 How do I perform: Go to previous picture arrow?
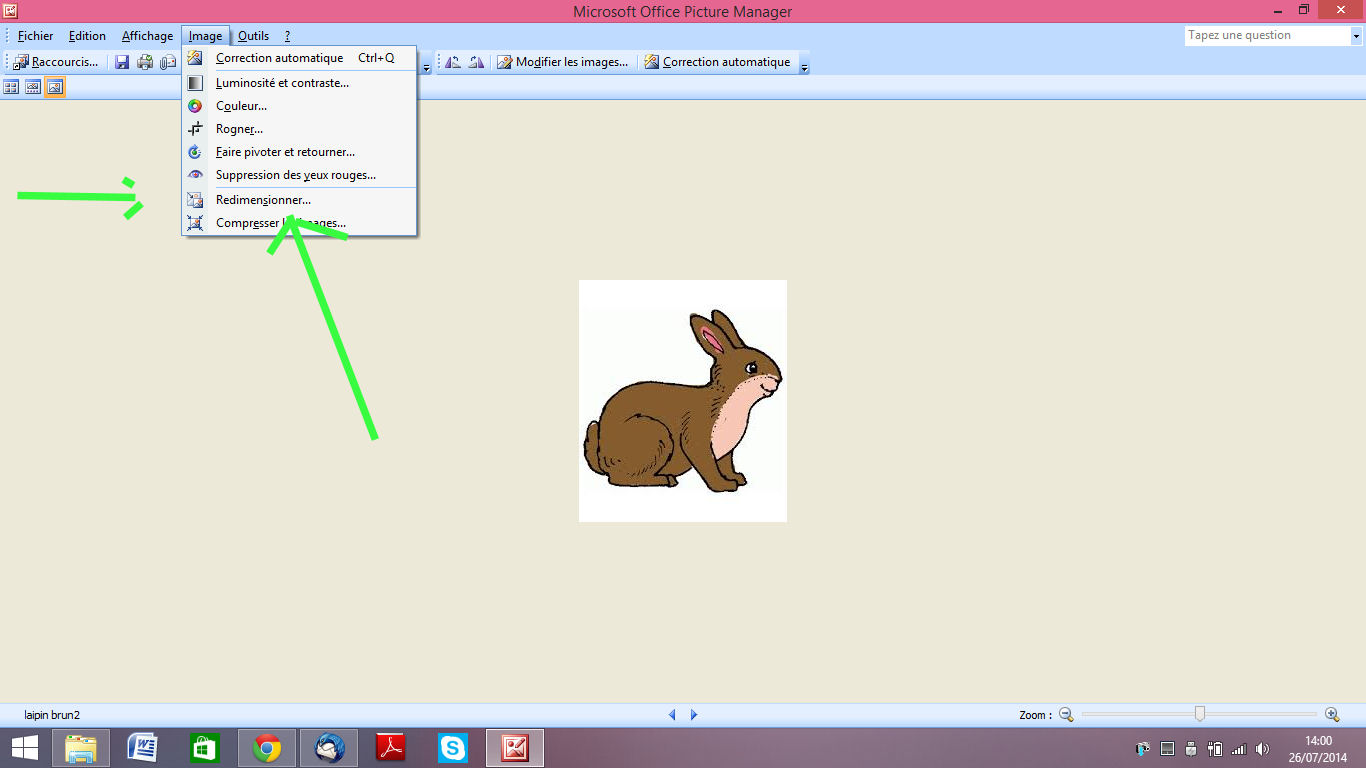tap(672, 715)
